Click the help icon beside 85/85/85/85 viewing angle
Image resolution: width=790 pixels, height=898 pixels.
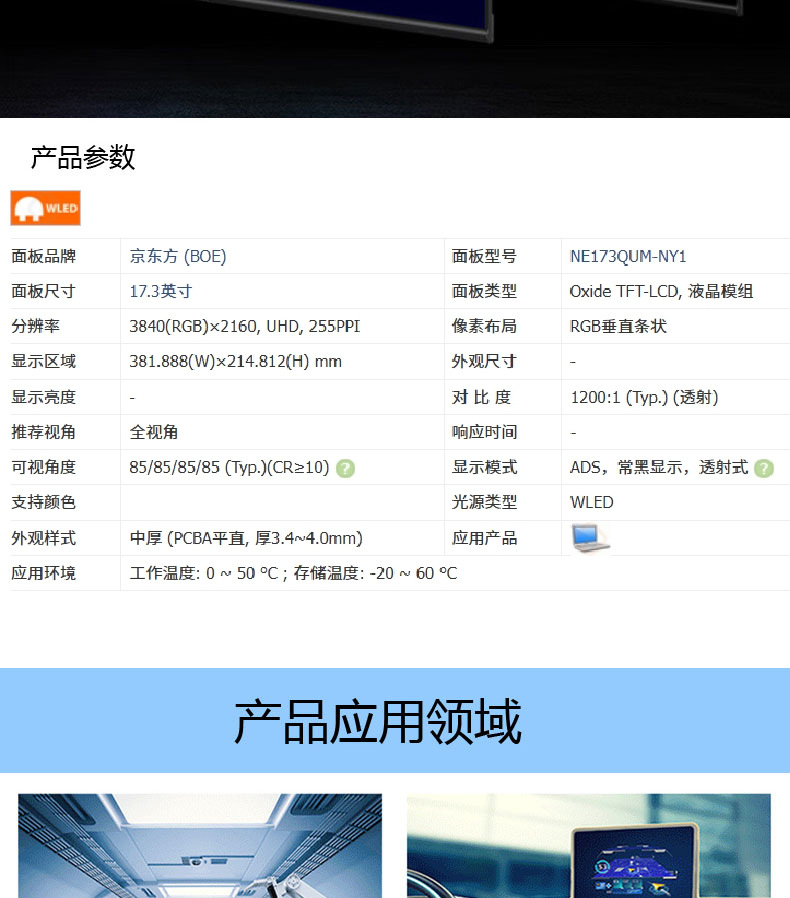(345, 468)
